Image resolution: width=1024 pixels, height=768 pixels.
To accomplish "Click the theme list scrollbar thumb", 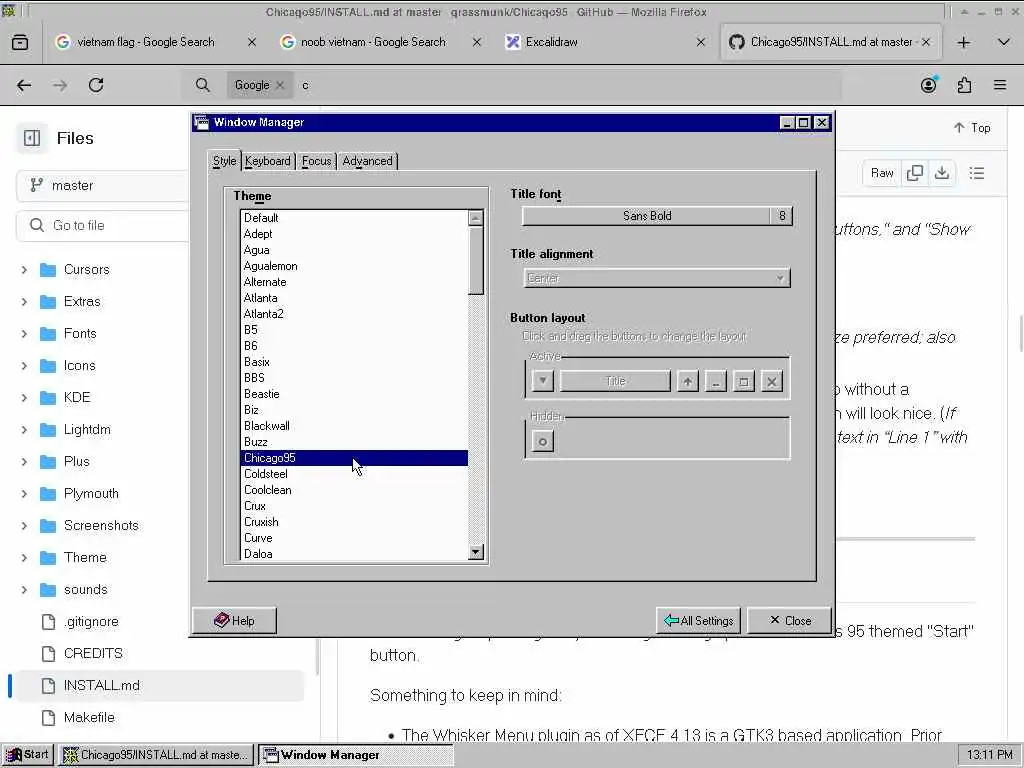I will tap(476, 261).
